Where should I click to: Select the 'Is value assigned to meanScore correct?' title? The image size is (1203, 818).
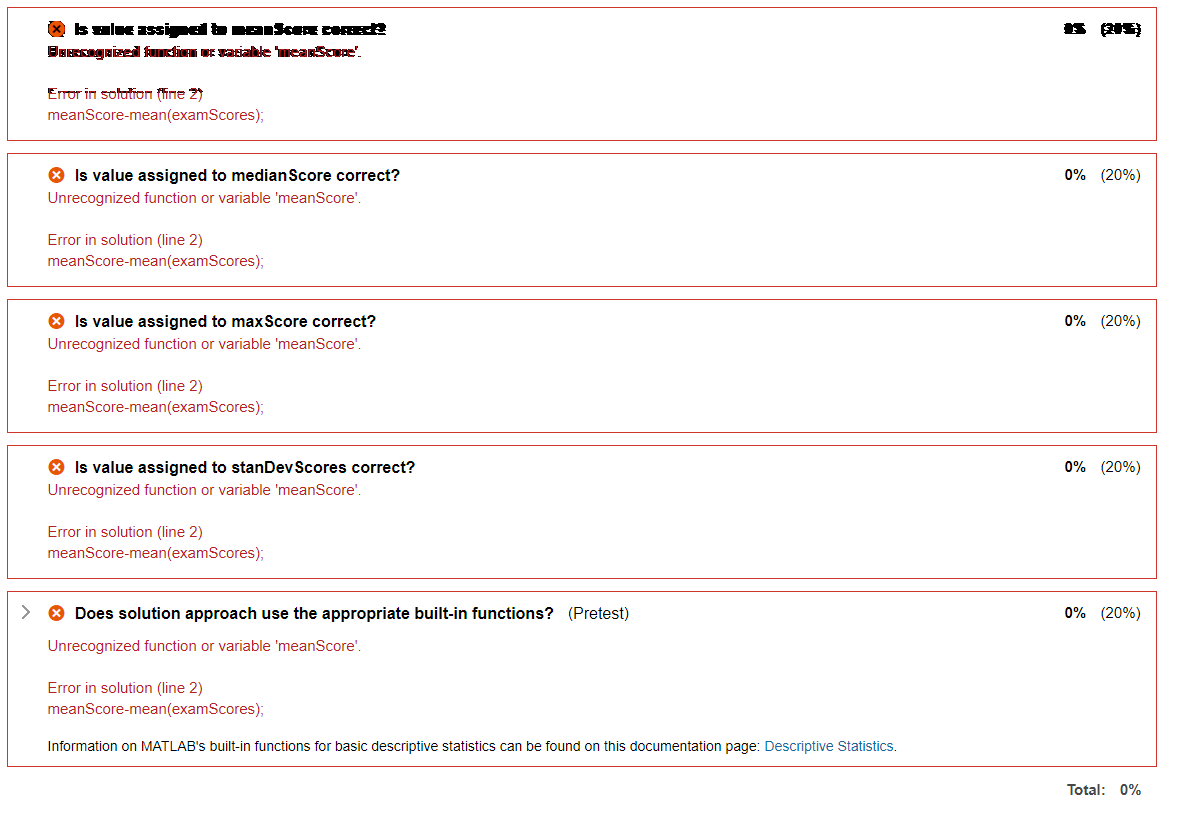(x=230, y=29)
